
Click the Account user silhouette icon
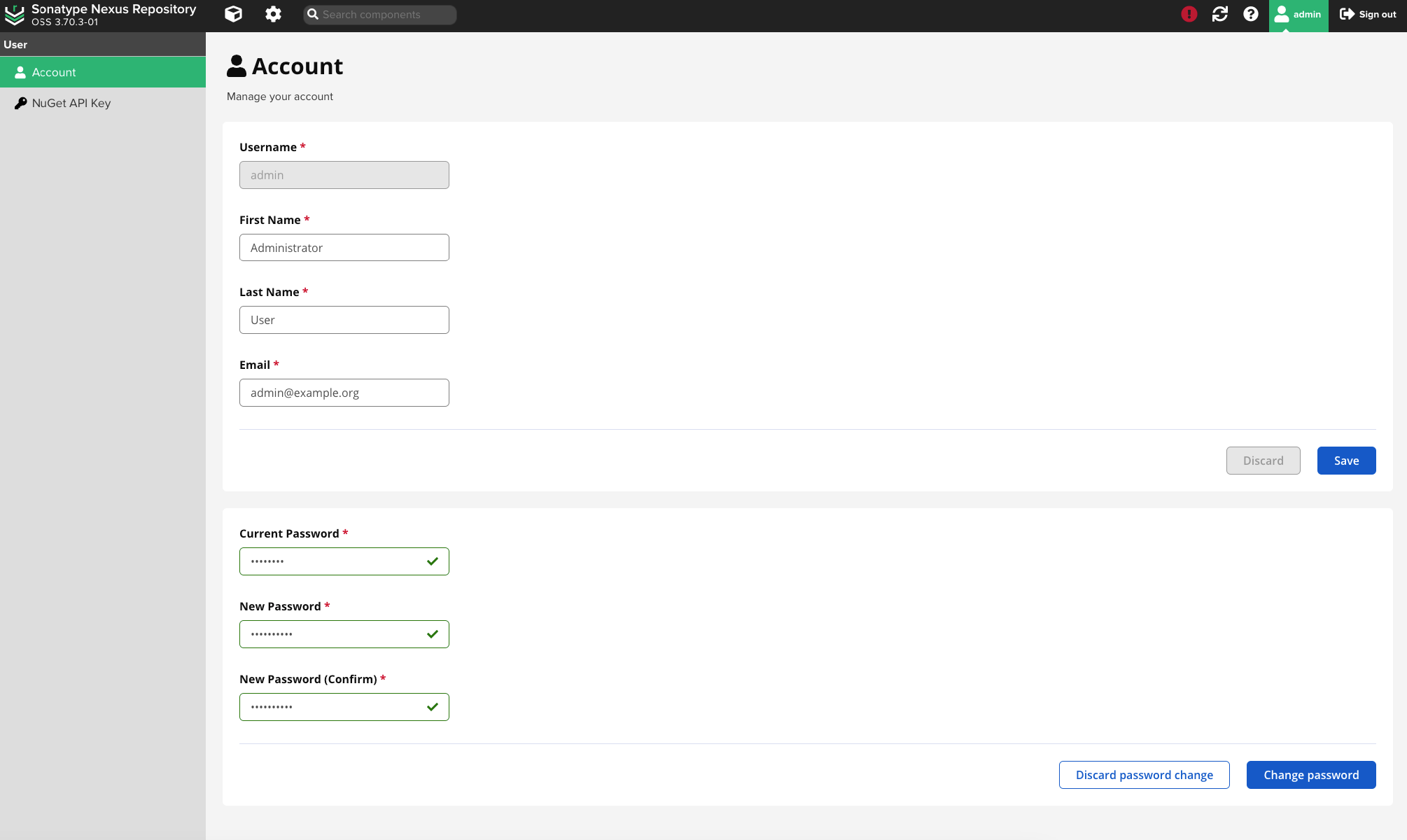(20, 72)
